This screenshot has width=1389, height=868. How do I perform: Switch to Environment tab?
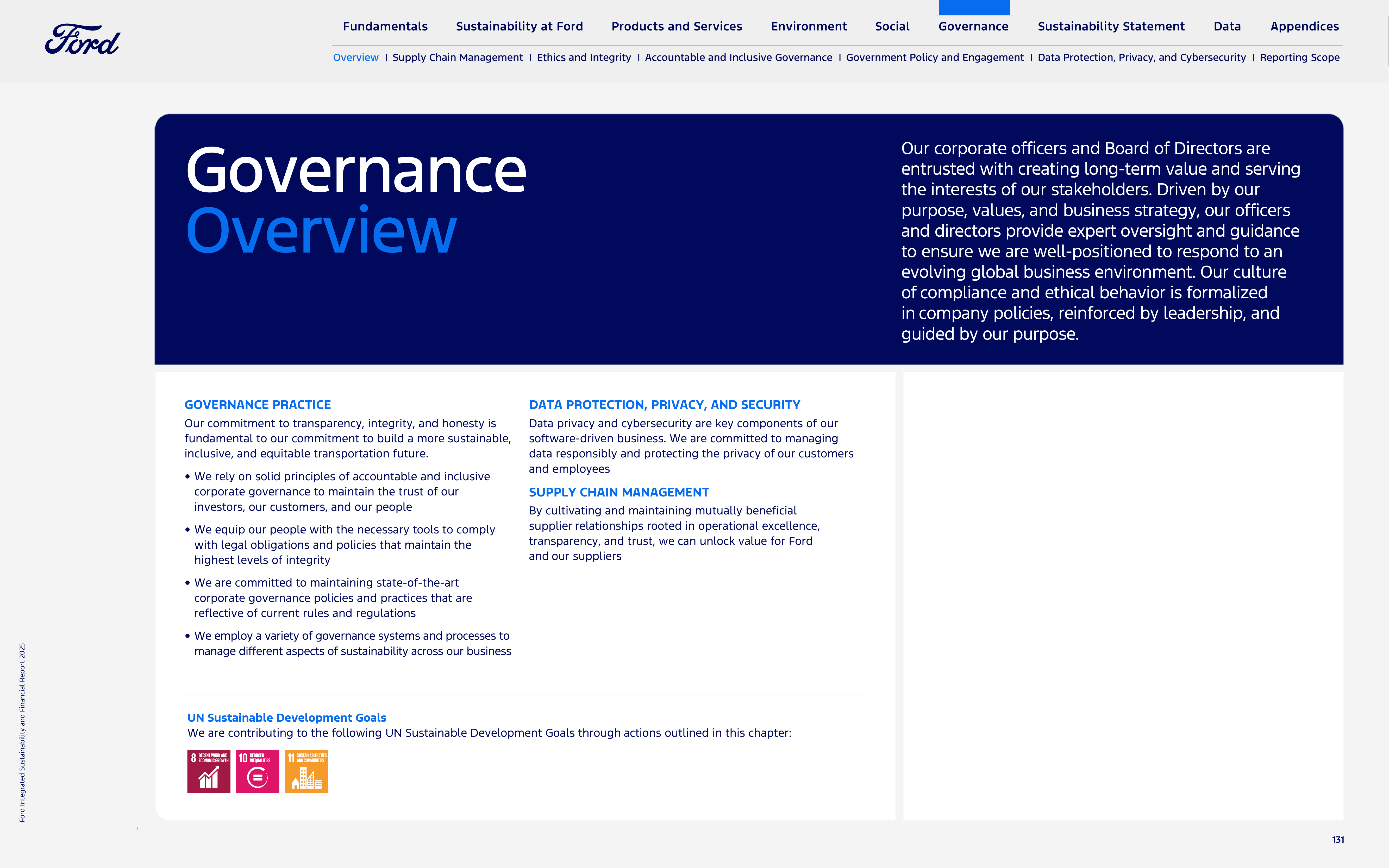[x=809, y=26]
